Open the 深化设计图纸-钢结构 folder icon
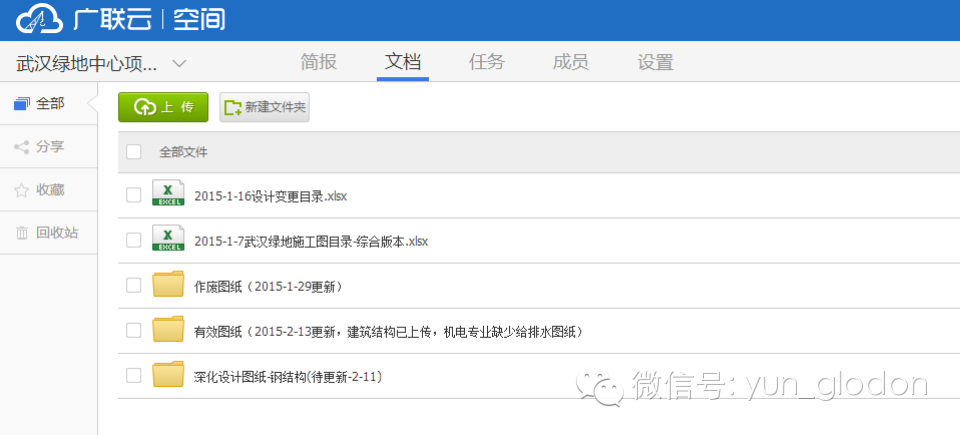 pos(168,375)
